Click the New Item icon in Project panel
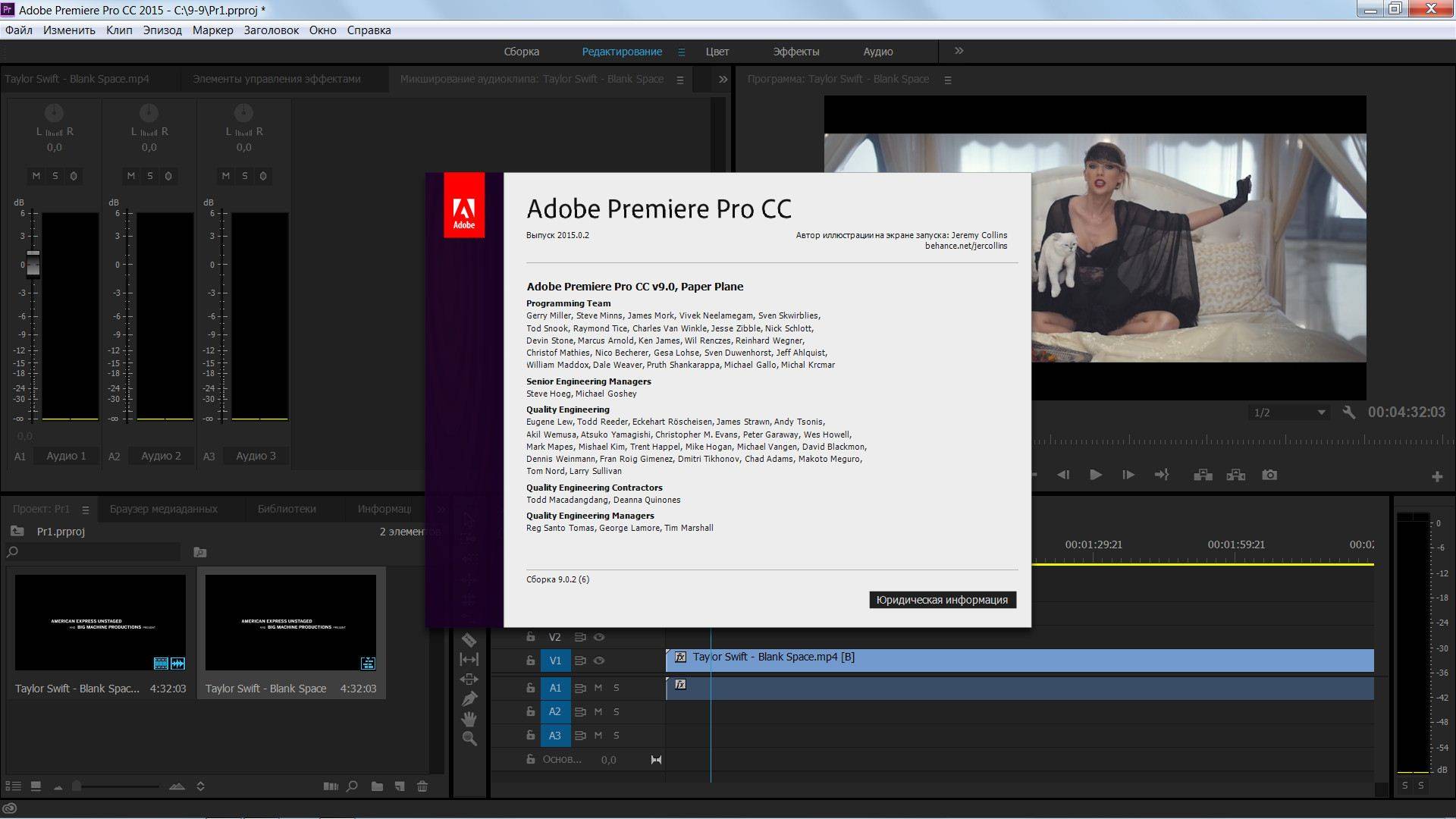This screenshot has height=819, width=1456. (x=400, y=786)
